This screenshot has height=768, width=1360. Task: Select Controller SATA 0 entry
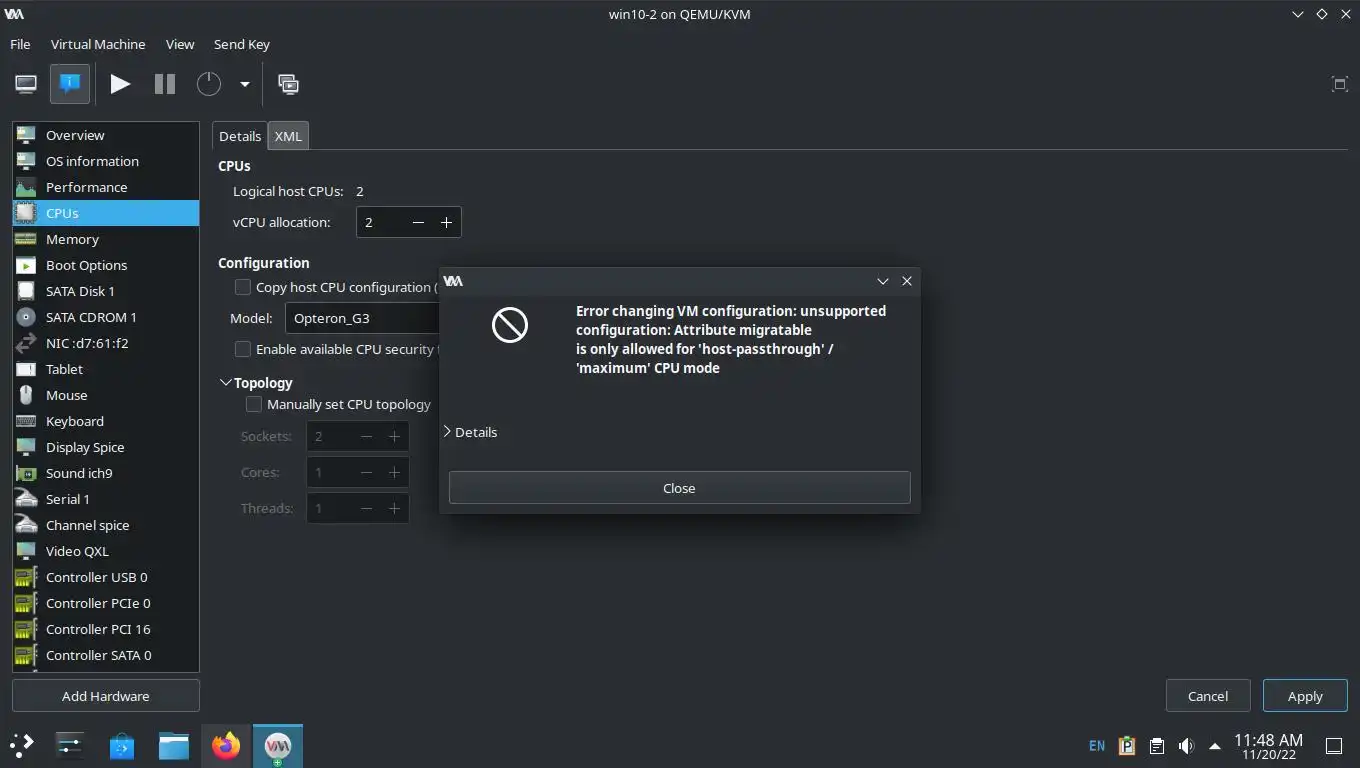105,655
